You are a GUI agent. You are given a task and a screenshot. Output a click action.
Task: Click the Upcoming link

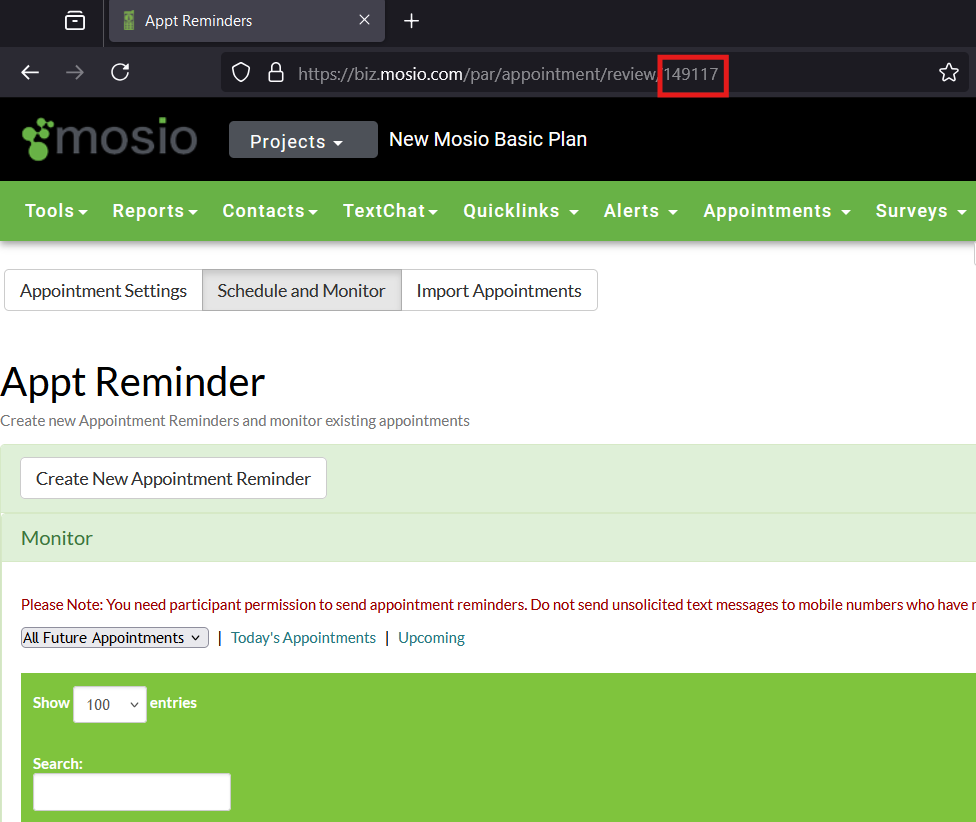[x=431, y=638]
